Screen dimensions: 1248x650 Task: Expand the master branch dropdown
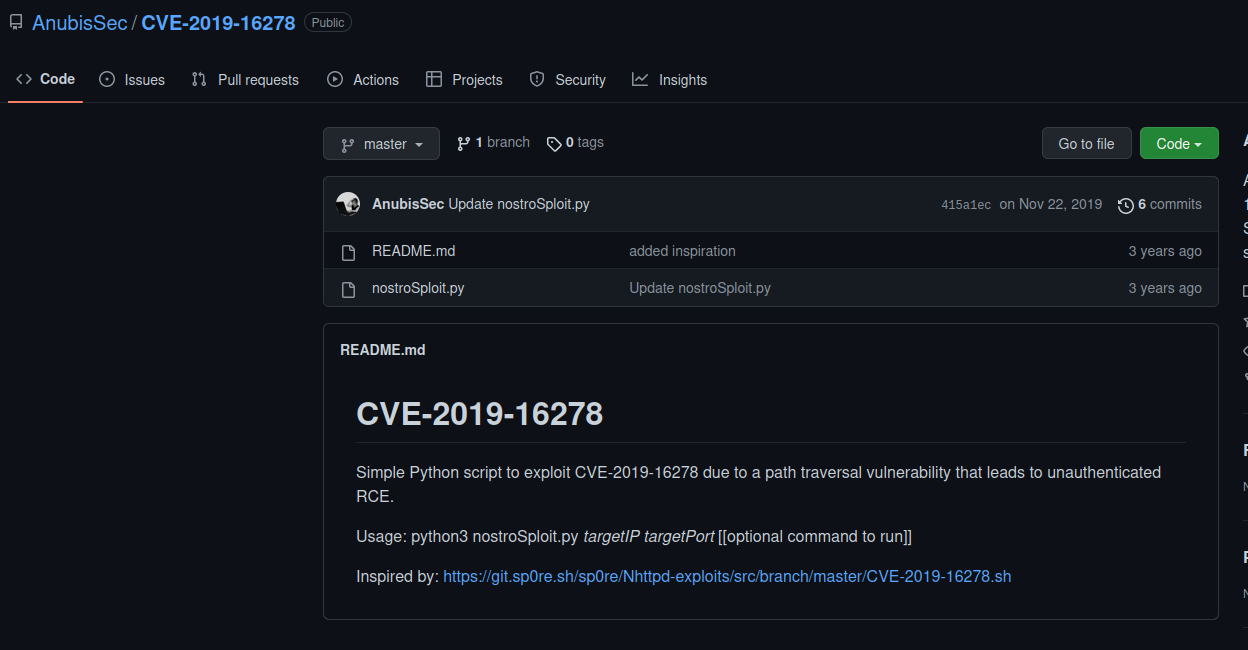point(381,144)
